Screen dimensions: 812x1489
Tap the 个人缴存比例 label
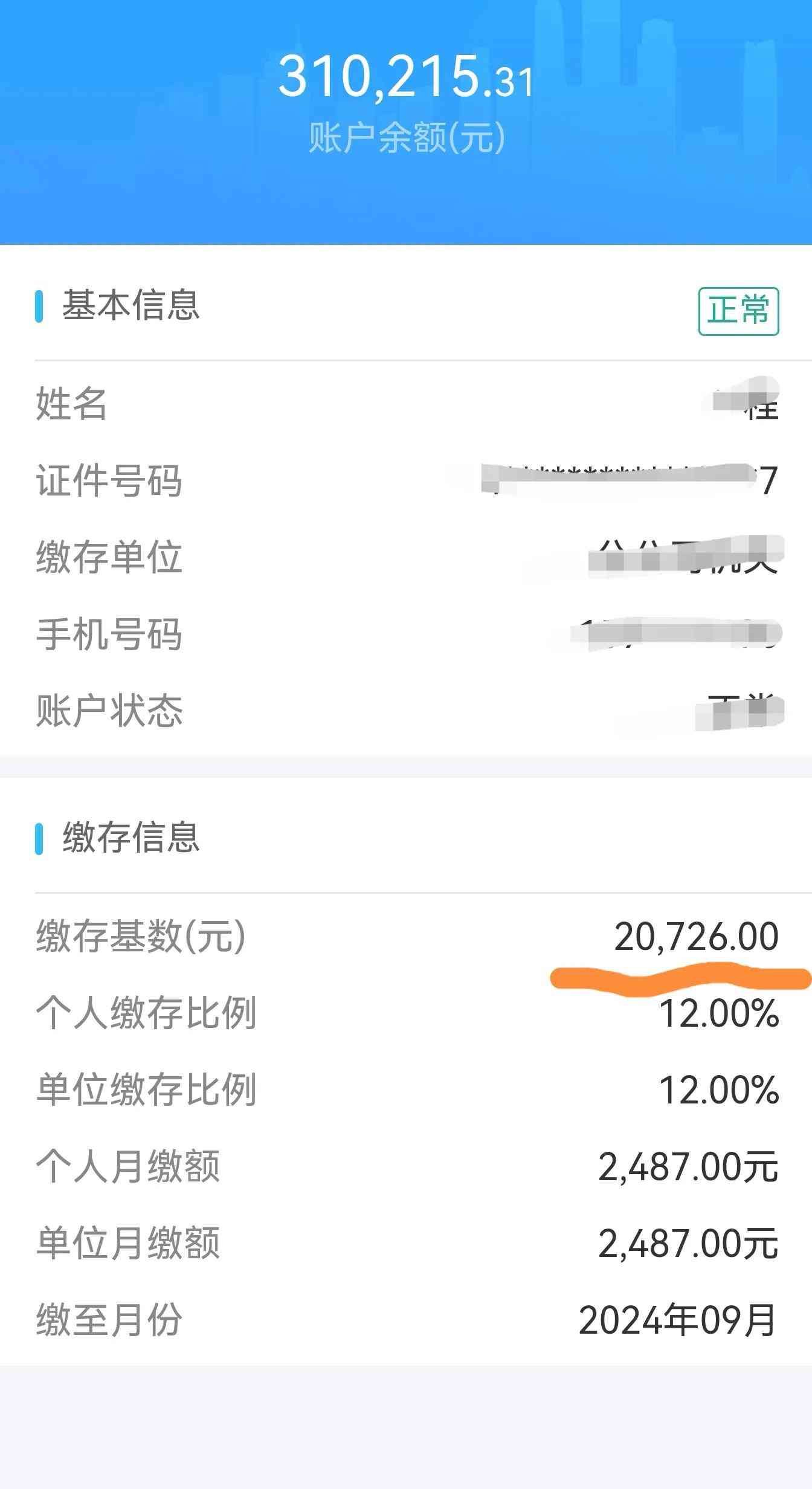(x=146, y=1013)
